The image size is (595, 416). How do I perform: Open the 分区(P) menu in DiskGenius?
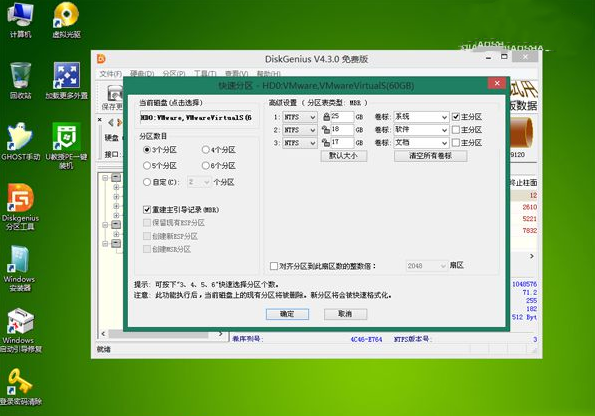174,74
